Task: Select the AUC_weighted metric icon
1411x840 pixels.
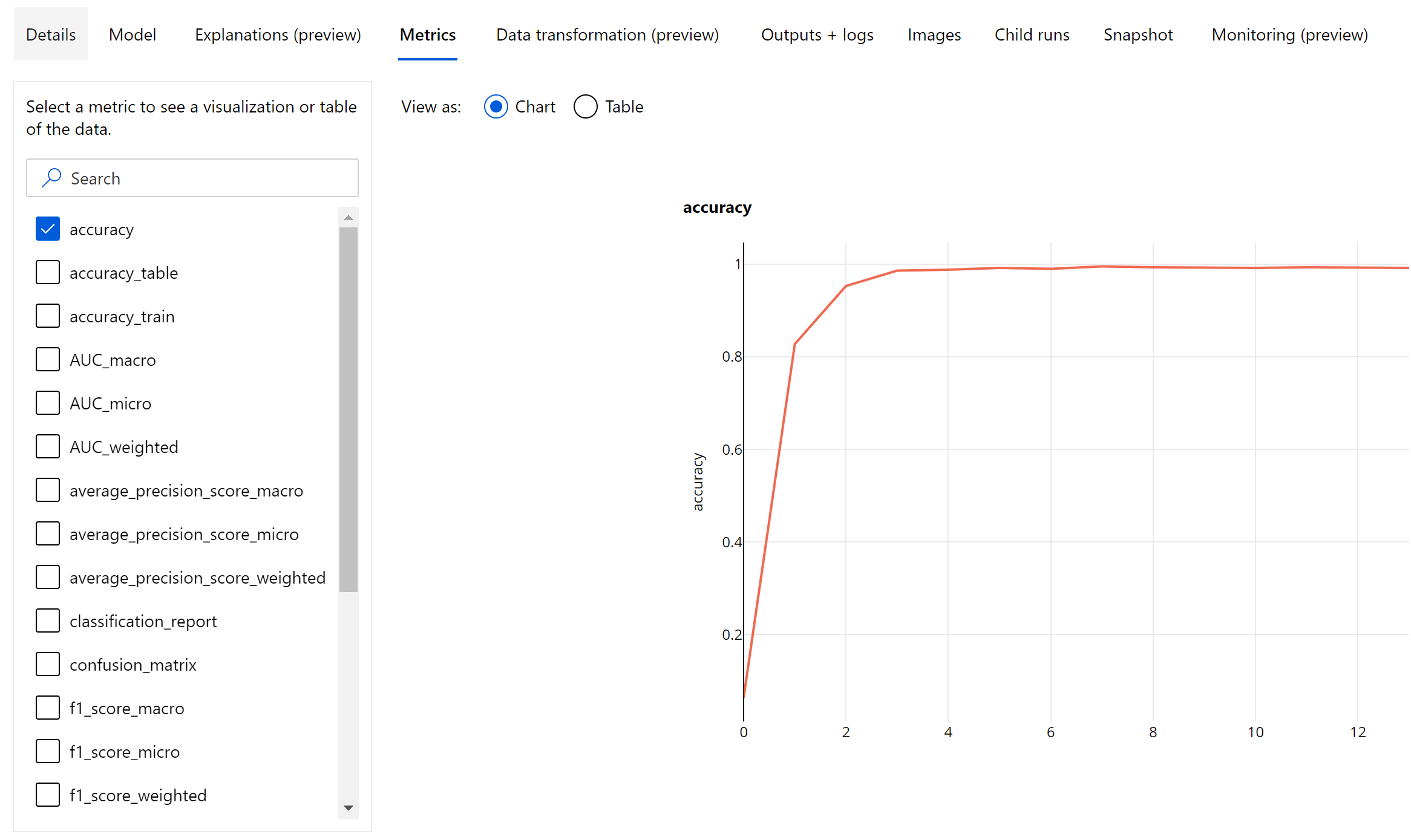Action: tap(47, 446)
